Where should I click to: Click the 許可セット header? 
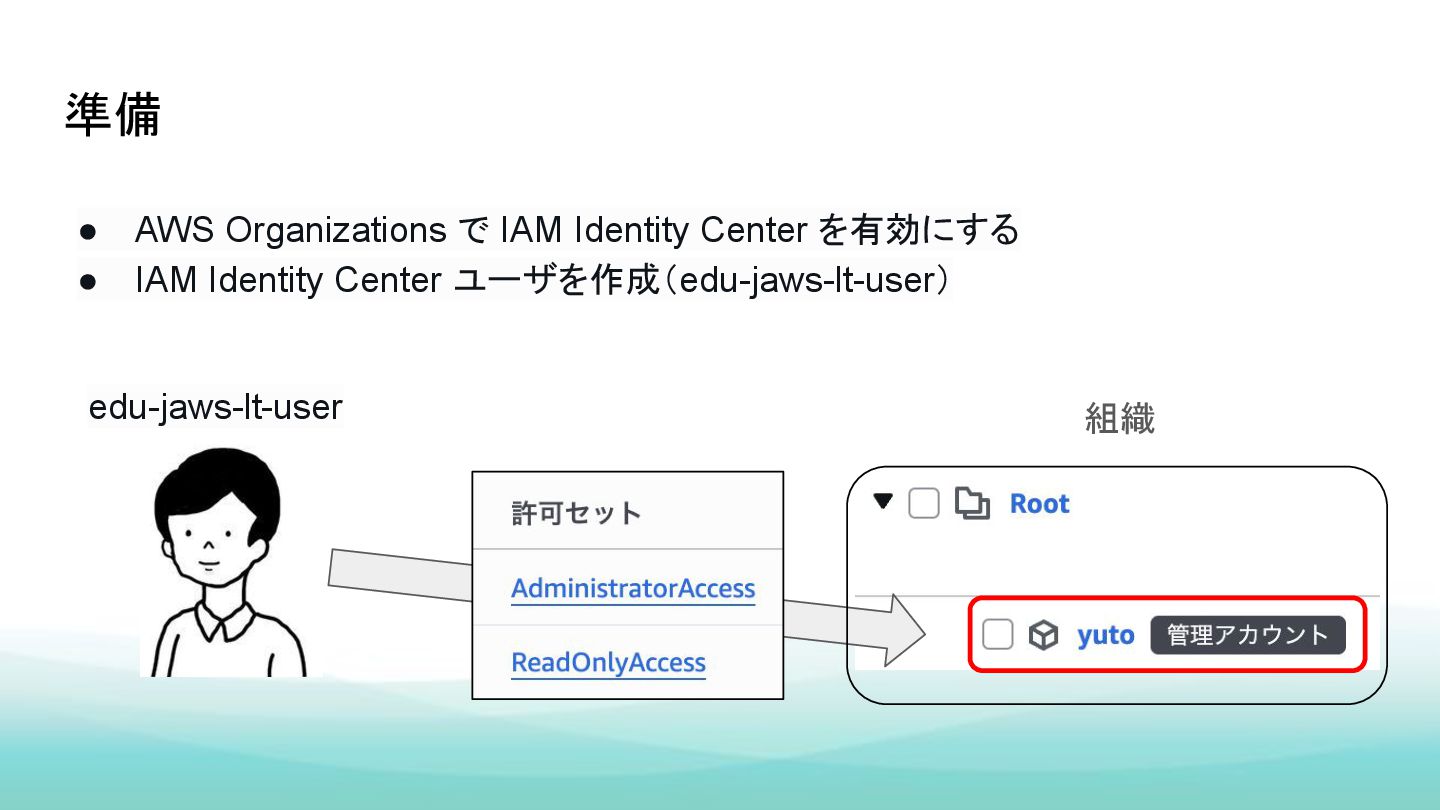coord(576,513)
